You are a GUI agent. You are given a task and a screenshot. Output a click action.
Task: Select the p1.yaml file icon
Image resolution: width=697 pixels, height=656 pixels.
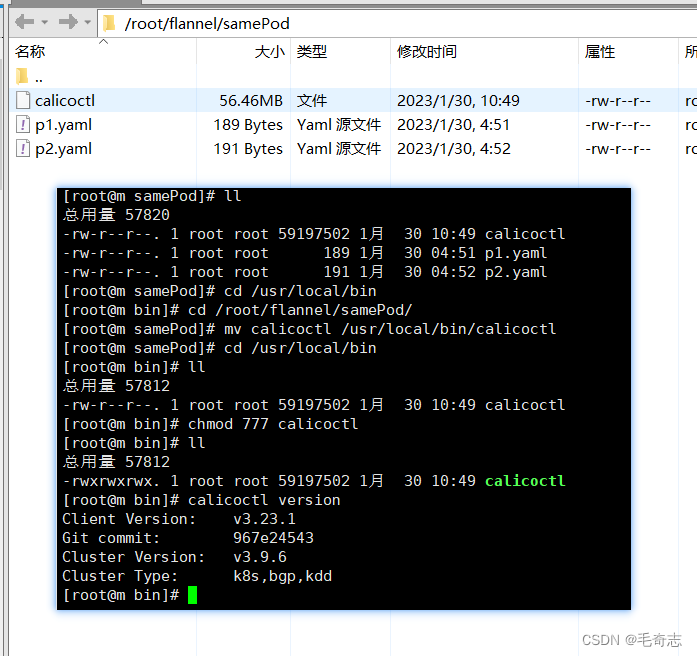click(x=23, y=124)
